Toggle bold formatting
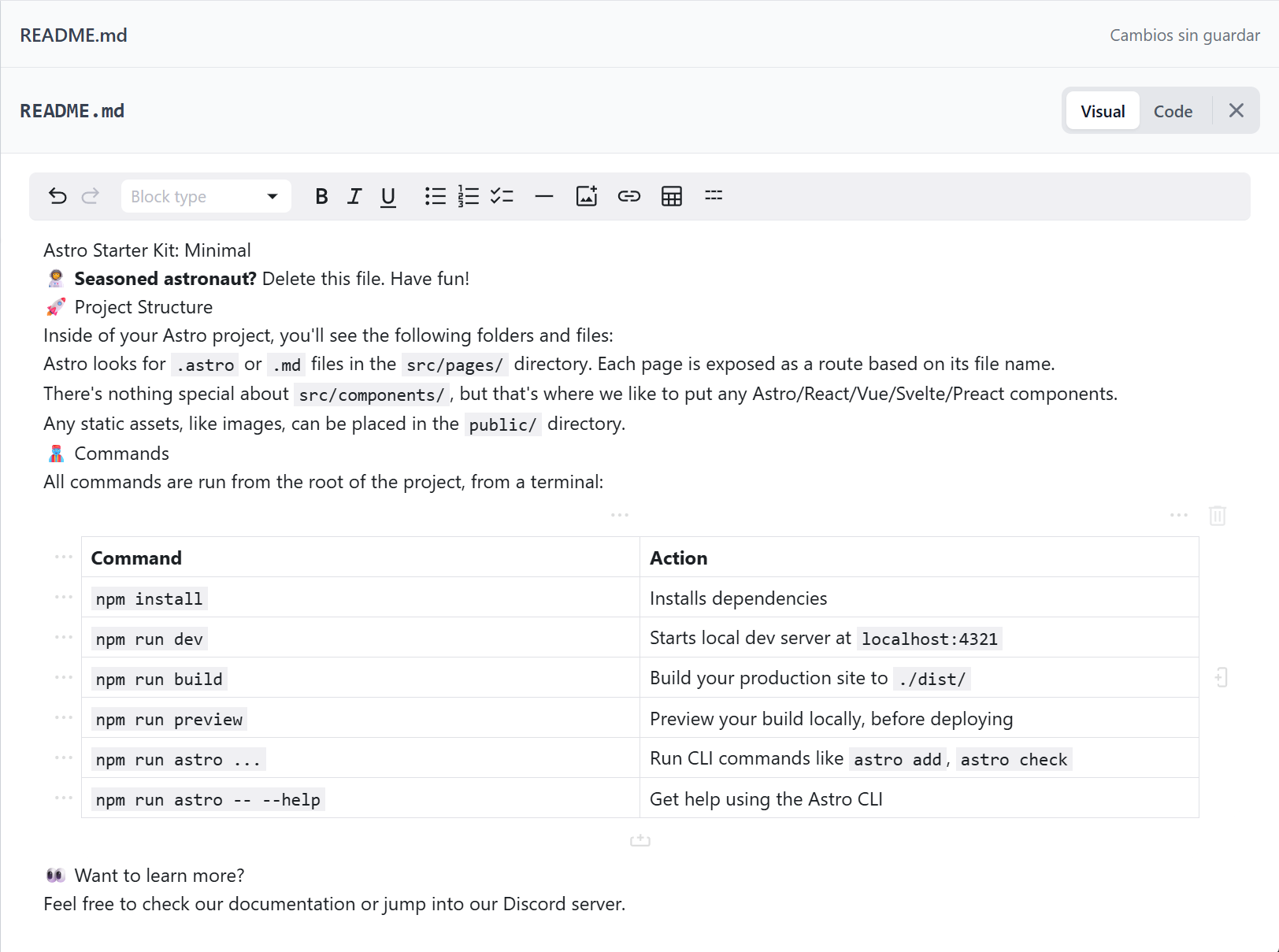The height and width of the screenshot is (952, 1279). 321,196
